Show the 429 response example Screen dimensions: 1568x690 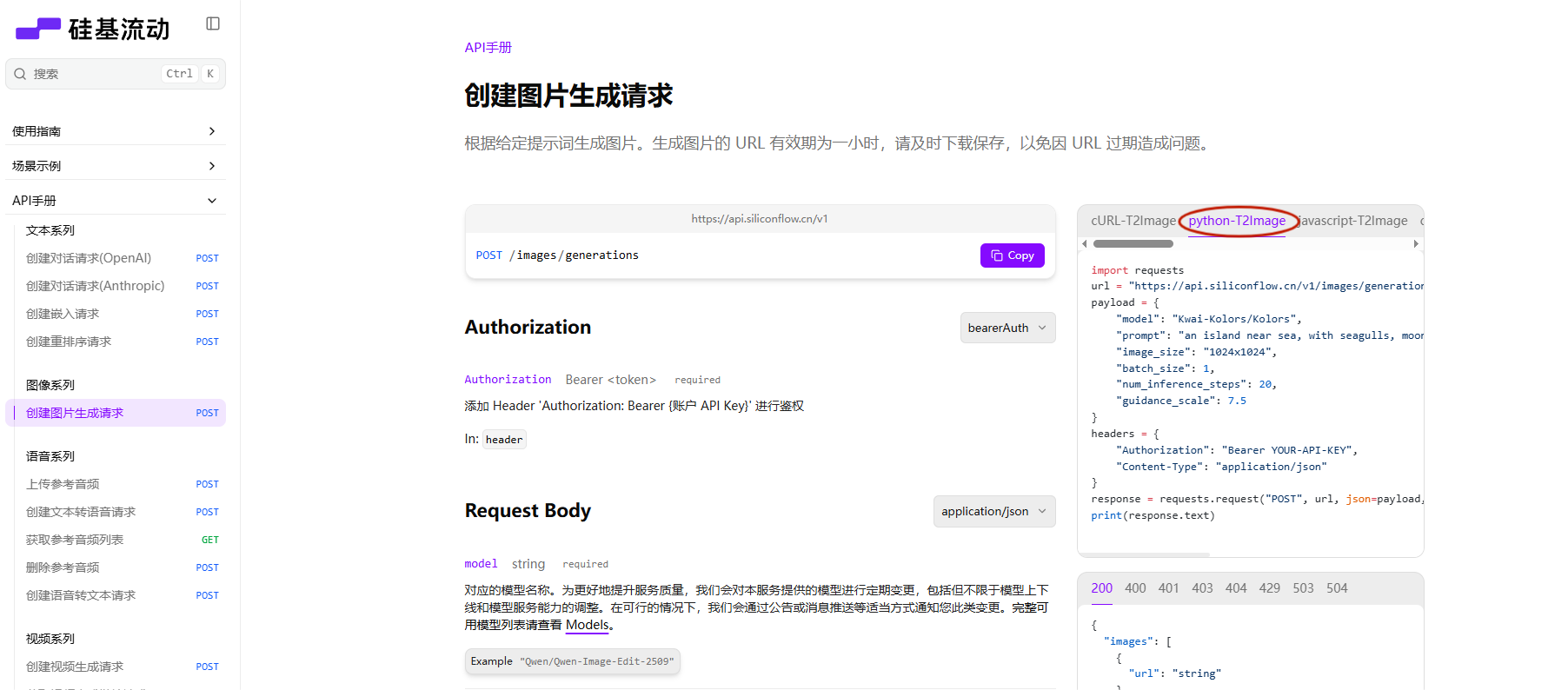1269,588
